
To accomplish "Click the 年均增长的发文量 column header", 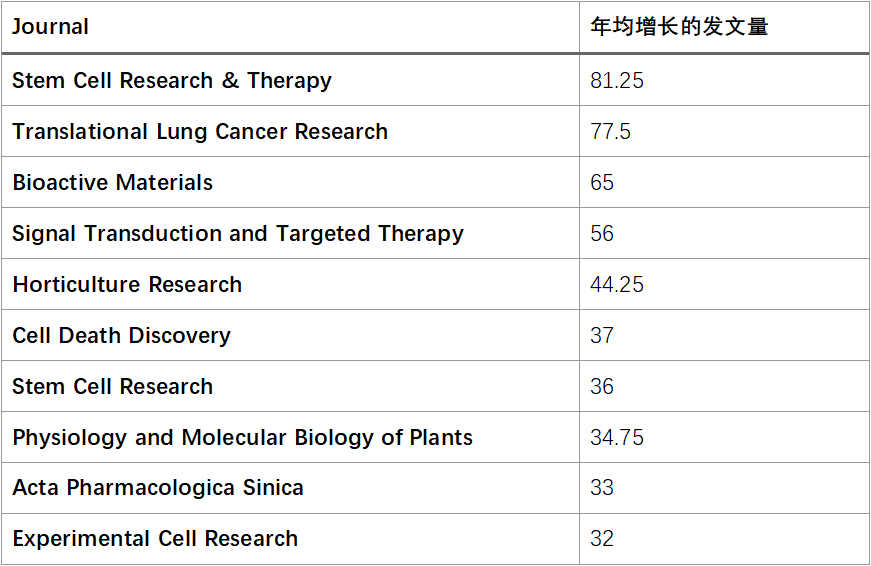I will (x=724, y=27).
